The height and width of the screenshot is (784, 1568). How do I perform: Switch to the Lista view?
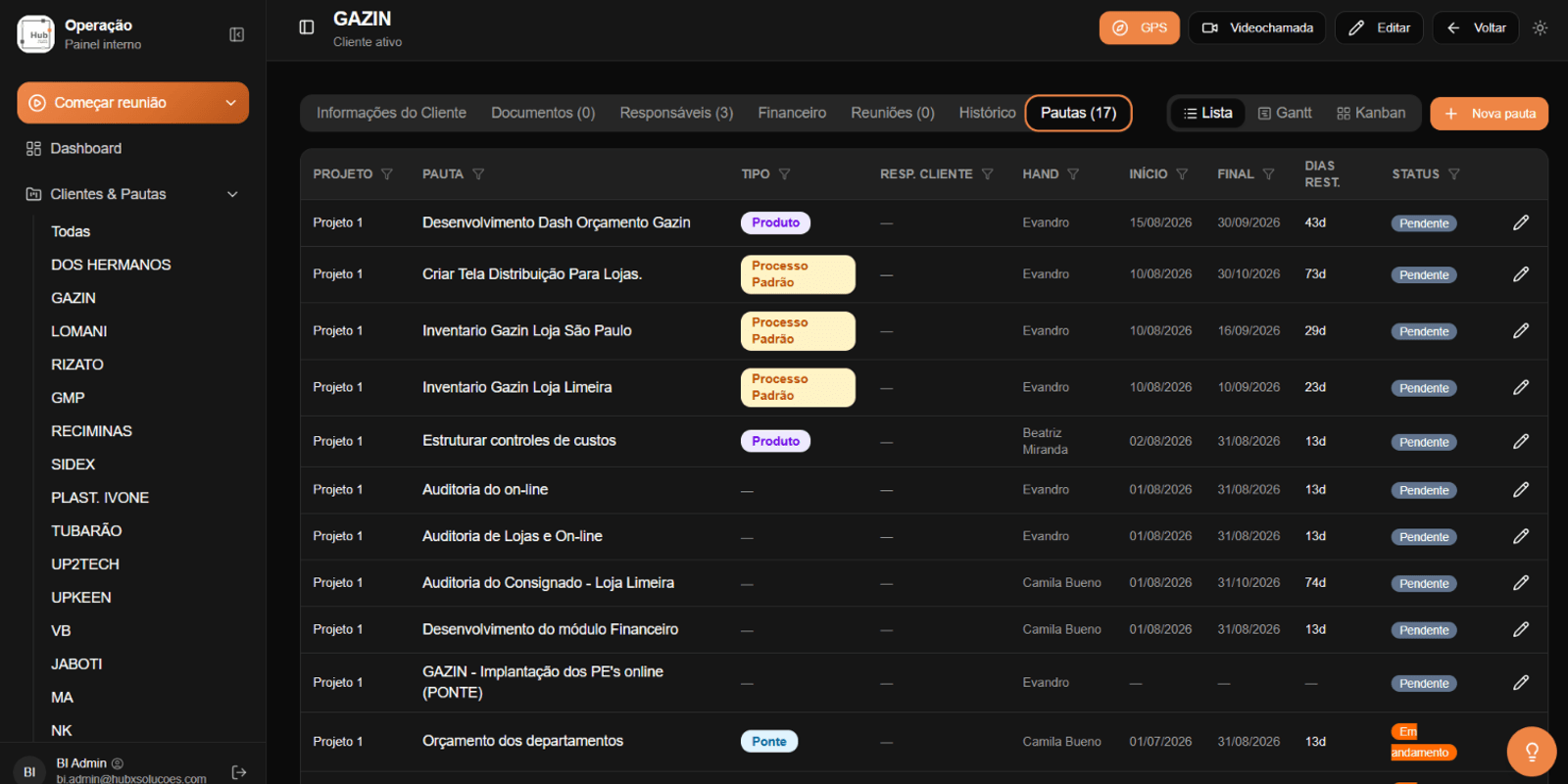[1207, 114]
